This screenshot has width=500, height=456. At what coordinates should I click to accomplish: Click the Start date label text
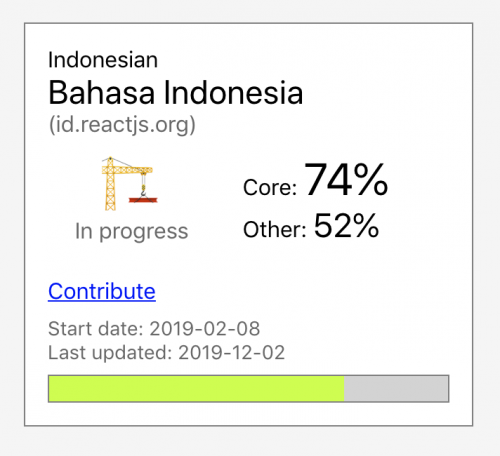96,329
